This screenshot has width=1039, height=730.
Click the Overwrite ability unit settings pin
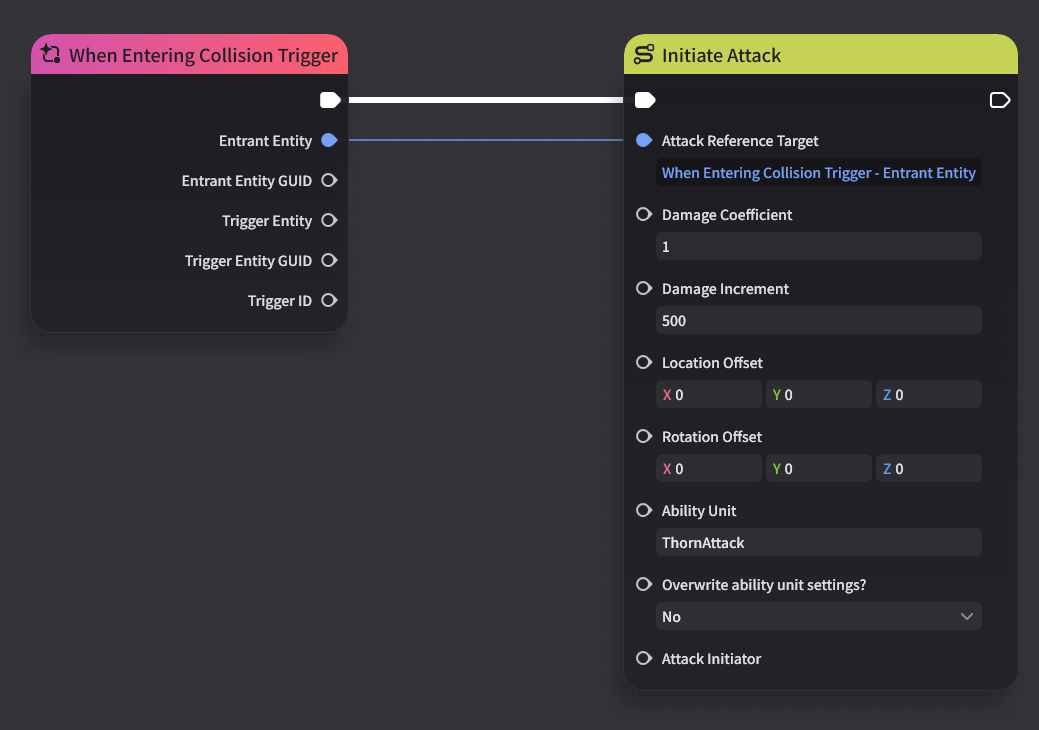tap(643, 584)
